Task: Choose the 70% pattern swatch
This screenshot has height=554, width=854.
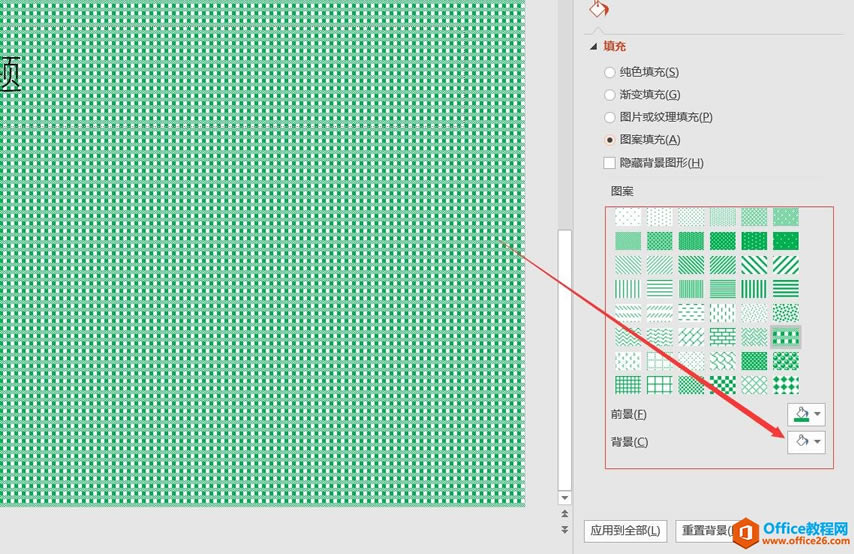Action: (x=691, y=241)
